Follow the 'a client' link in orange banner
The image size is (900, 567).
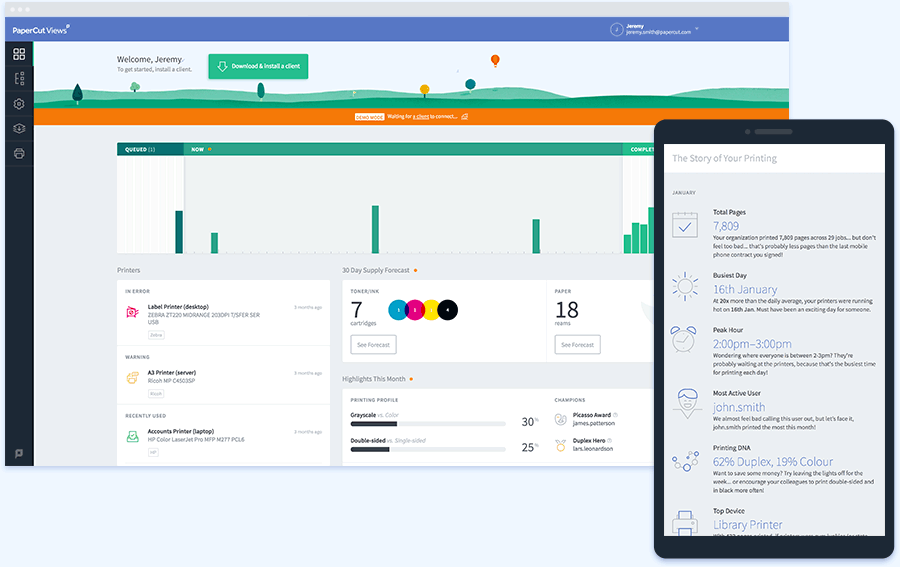[x=422, y=116]
